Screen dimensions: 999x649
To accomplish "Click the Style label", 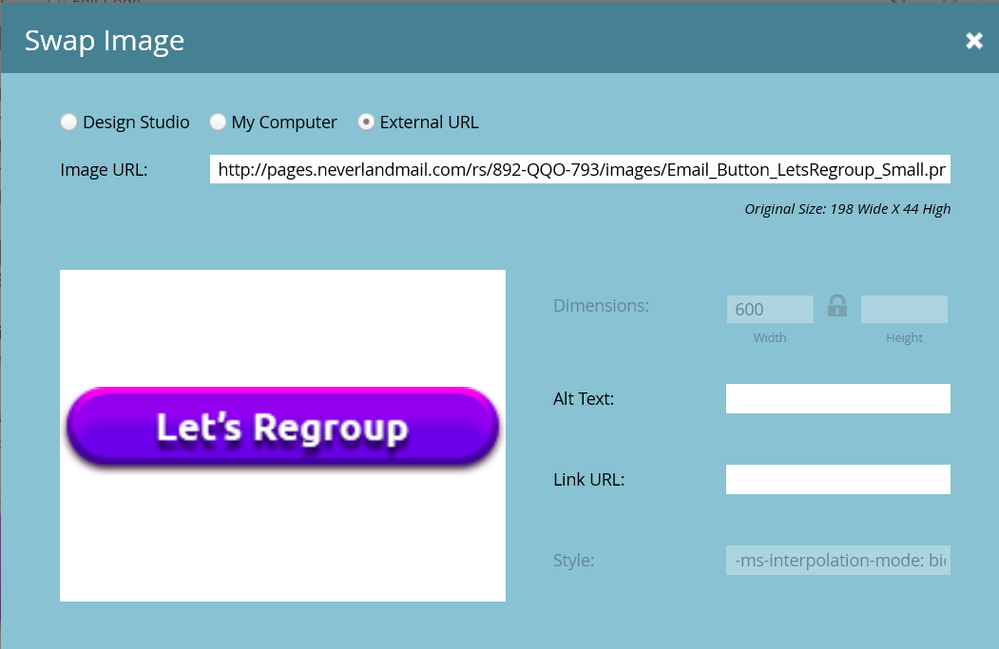I will [x=573, y=560].
